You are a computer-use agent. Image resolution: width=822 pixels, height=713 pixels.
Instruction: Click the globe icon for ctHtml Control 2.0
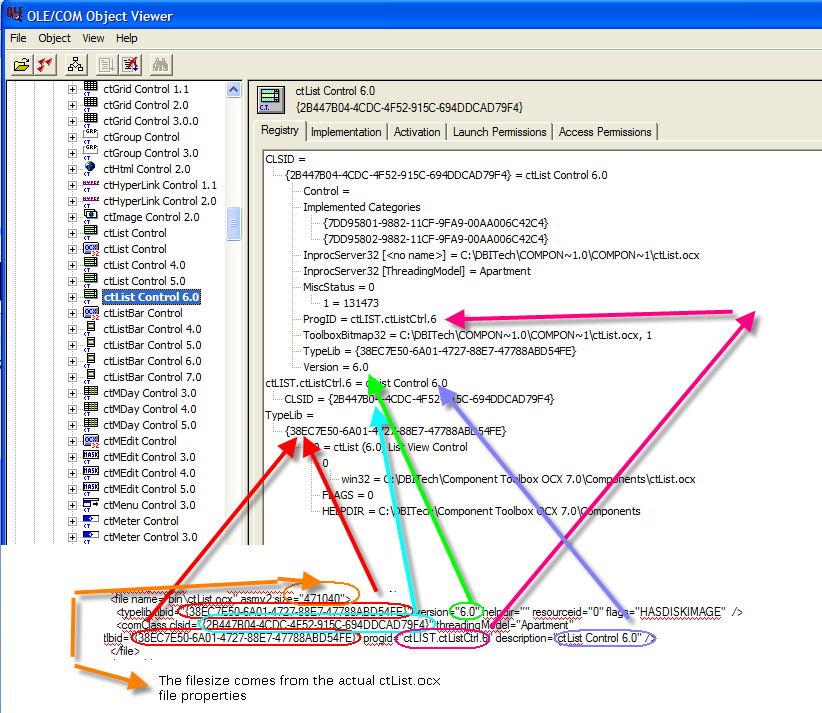coord(90,169)
